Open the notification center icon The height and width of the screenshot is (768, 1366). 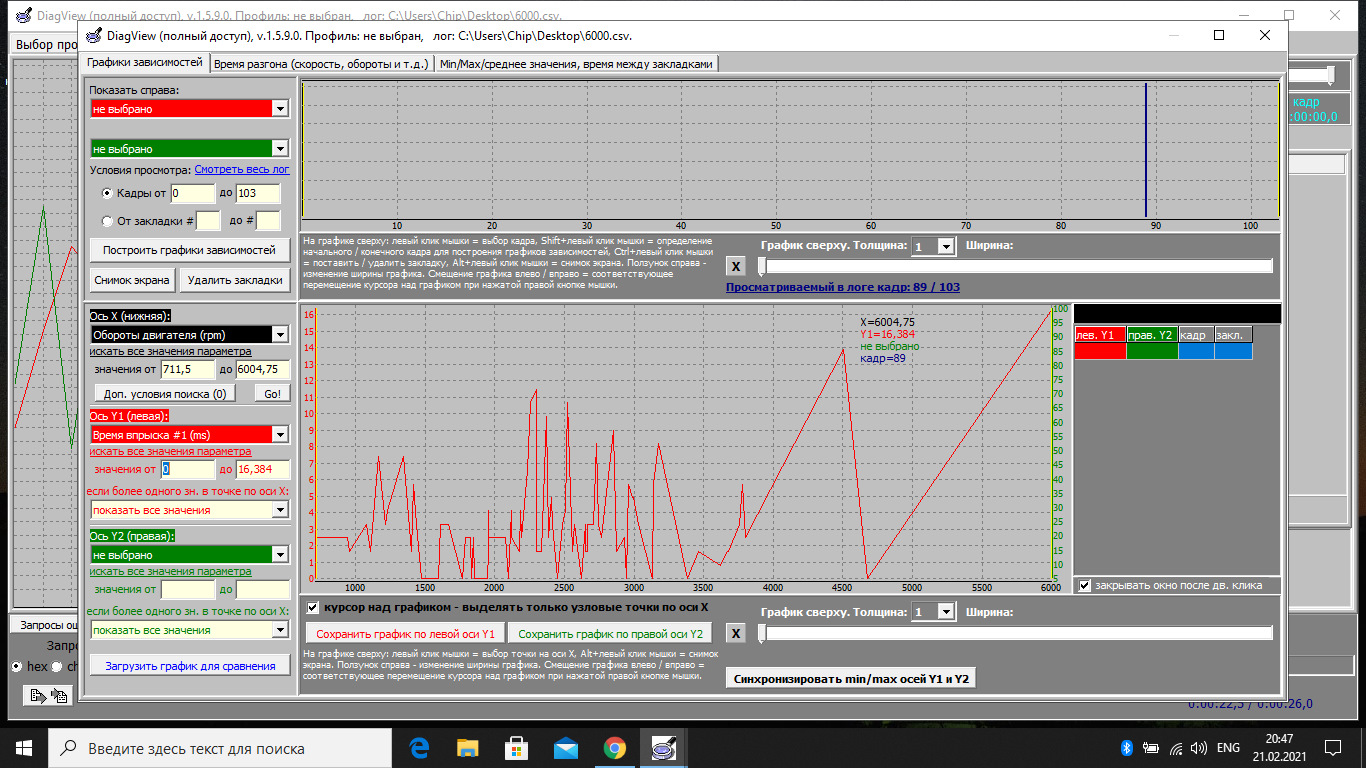pyautogui.click(x=1333, y=747)
